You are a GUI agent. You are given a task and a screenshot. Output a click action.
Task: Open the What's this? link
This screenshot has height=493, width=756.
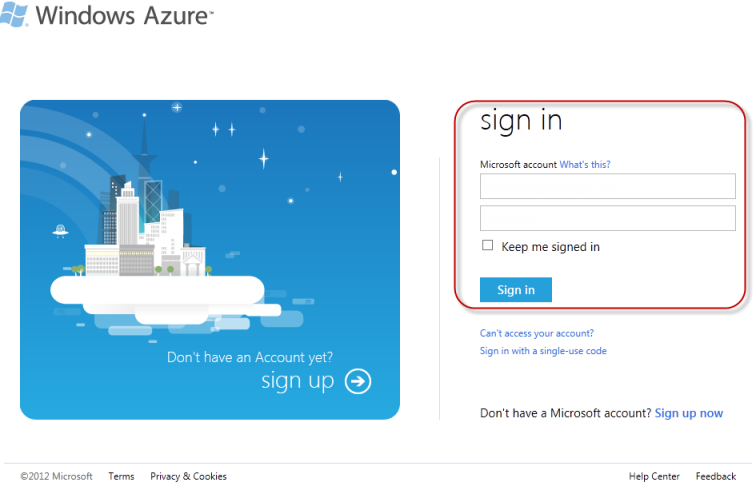click(584, 165)
